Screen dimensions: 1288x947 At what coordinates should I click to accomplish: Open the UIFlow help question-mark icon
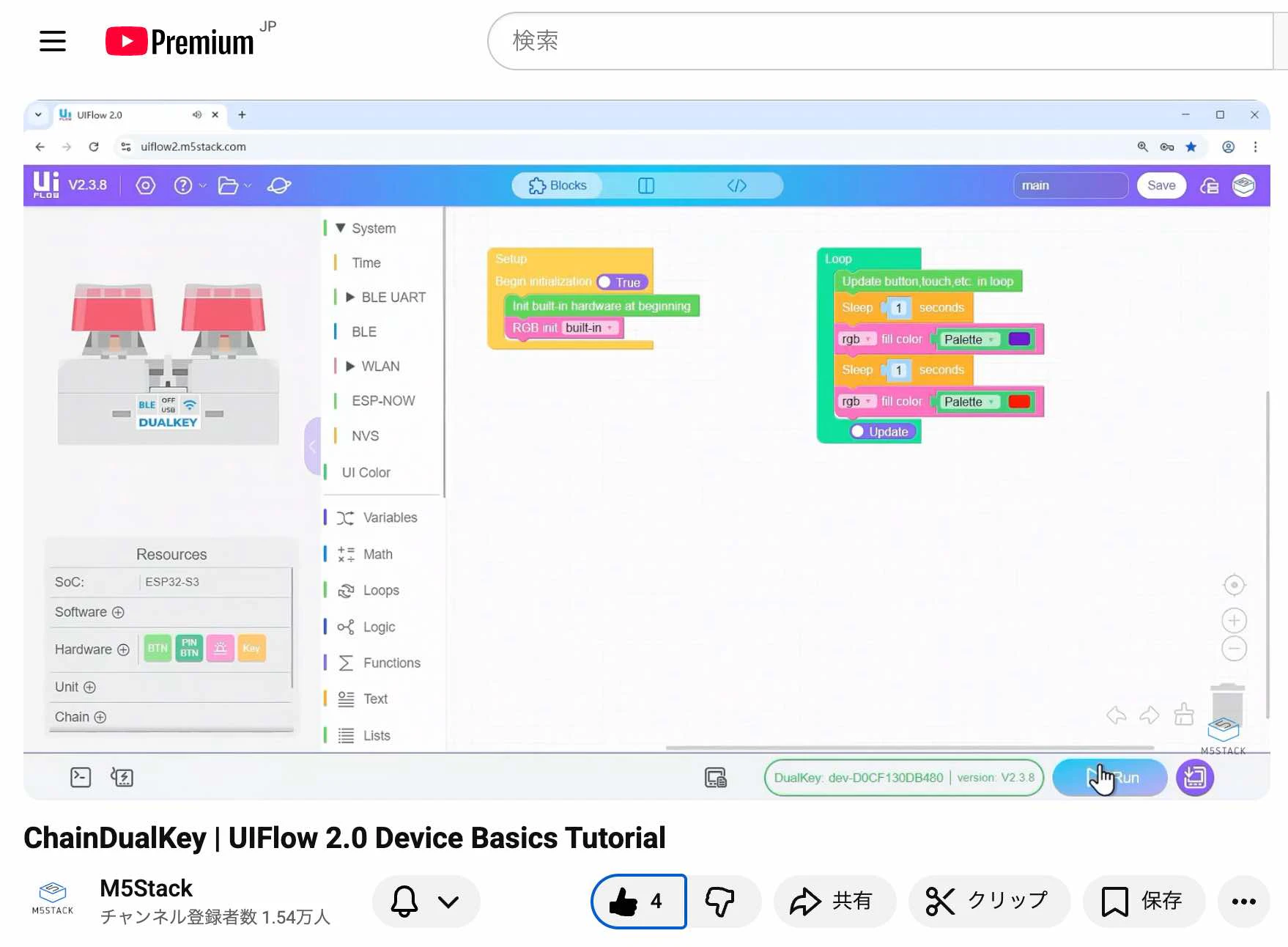click(x=183, y=185)
